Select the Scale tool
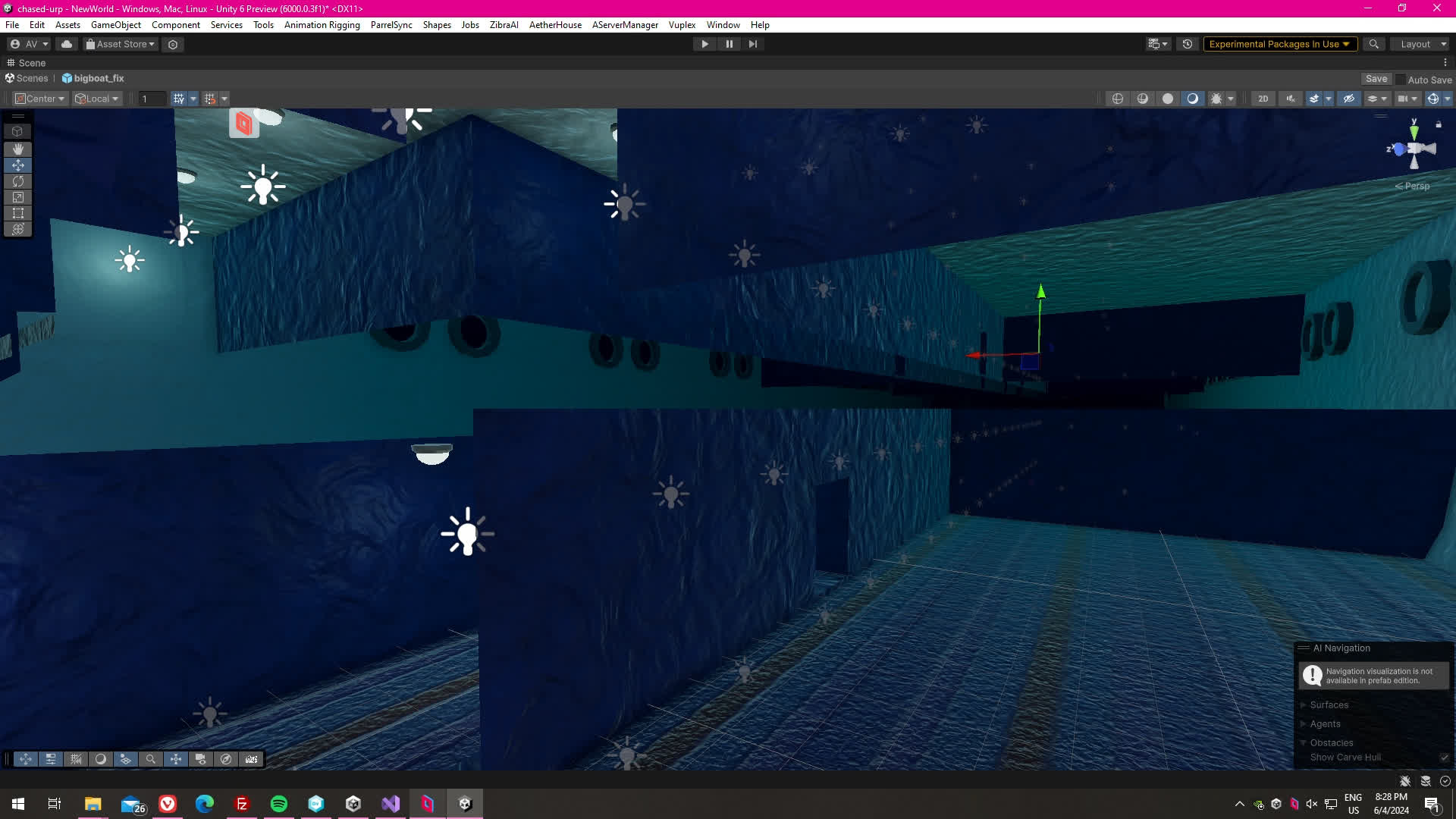The image size is (1456, 819). coord(17,197)
